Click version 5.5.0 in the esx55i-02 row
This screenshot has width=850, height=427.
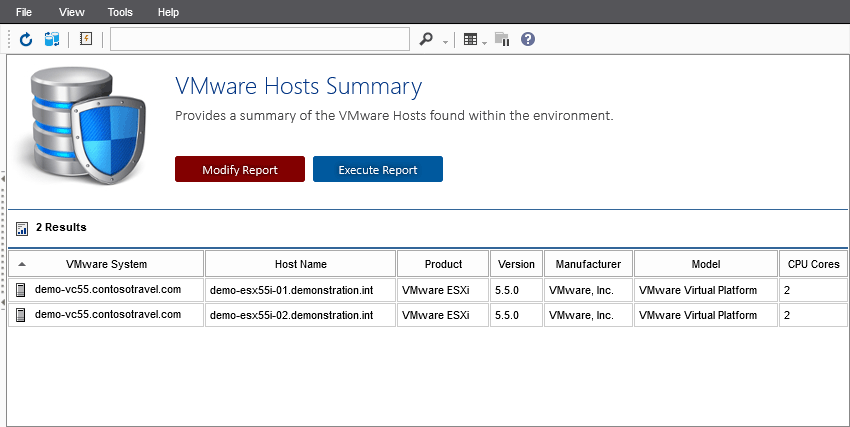pos(507,315)
